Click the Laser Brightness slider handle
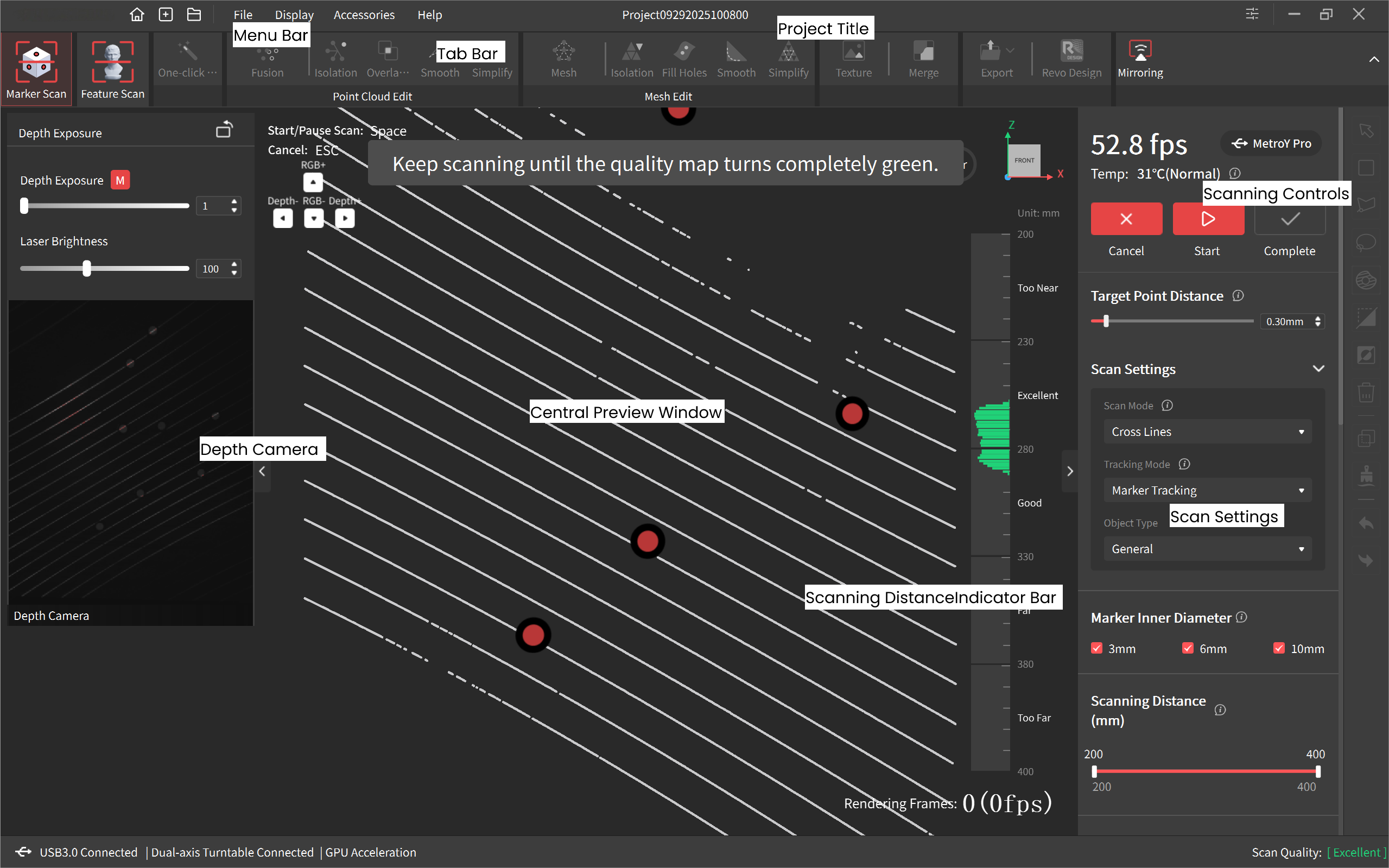1389x868 pixels. 87,269
